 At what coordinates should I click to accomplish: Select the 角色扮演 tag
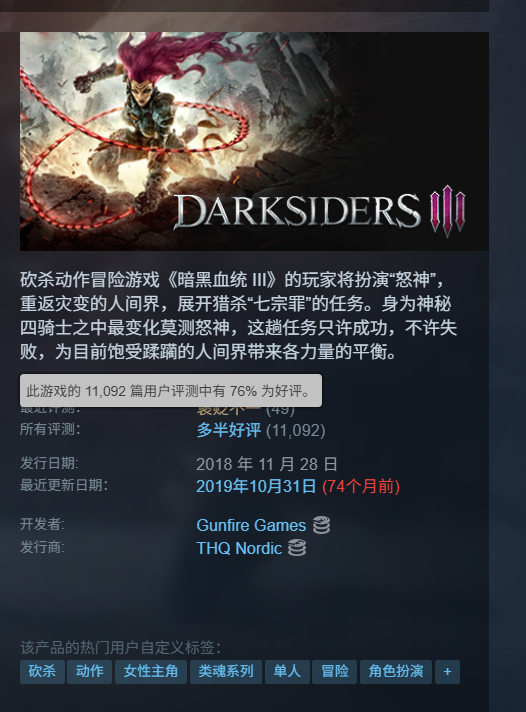click(396, 672)
